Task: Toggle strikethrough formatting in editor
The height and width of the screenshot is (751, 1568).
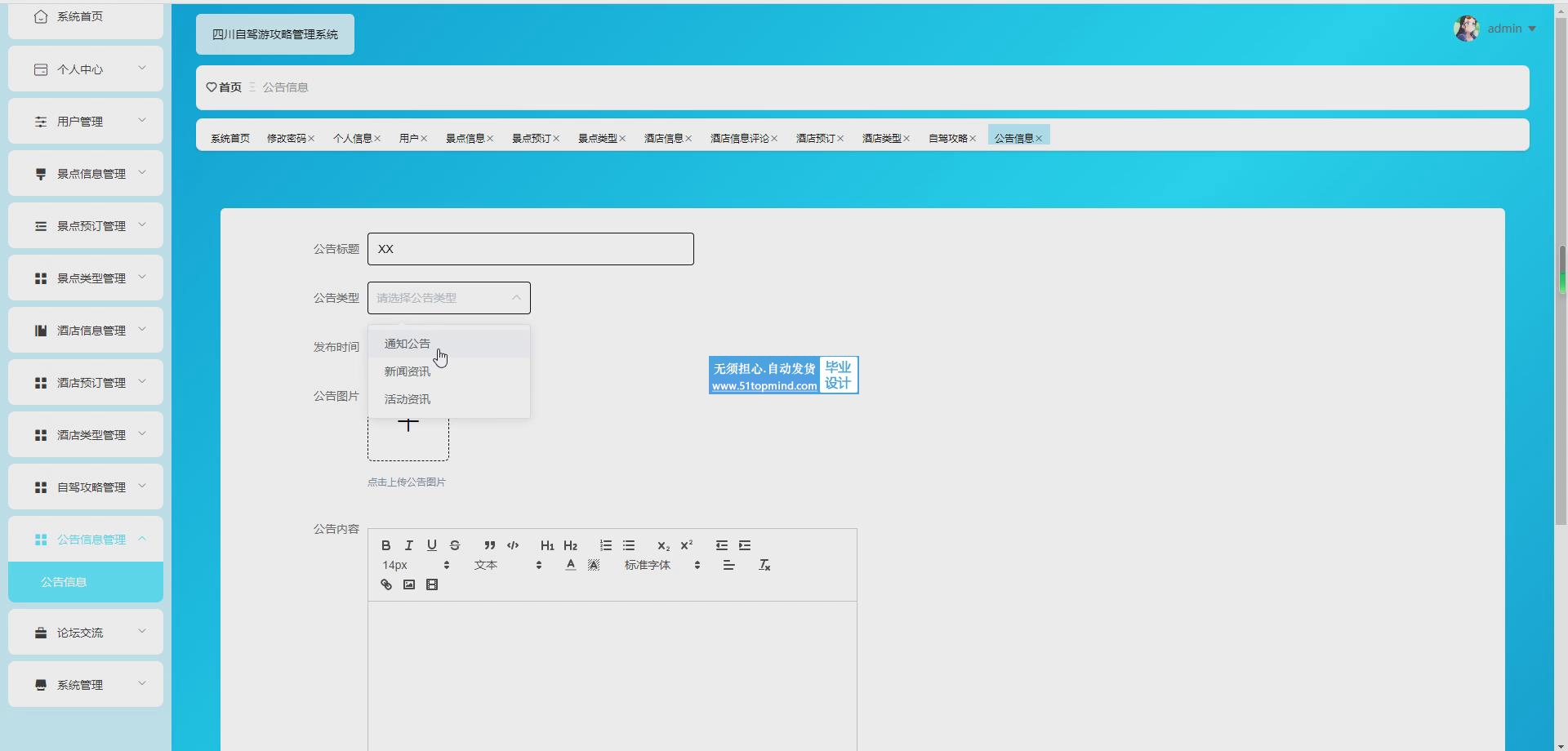Action: 455,545
